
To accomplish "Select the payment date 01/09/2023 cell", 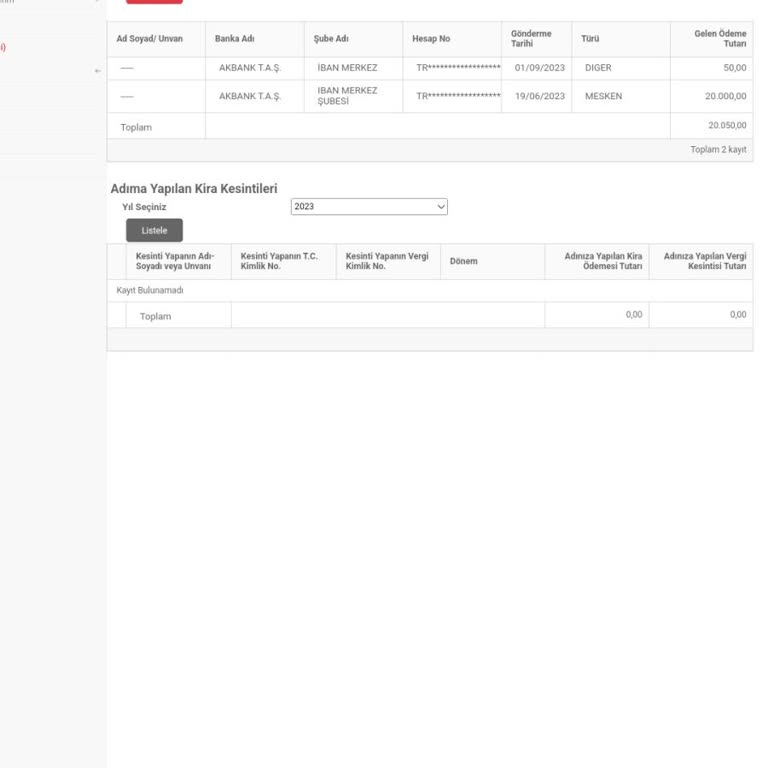I will (539, 68).
